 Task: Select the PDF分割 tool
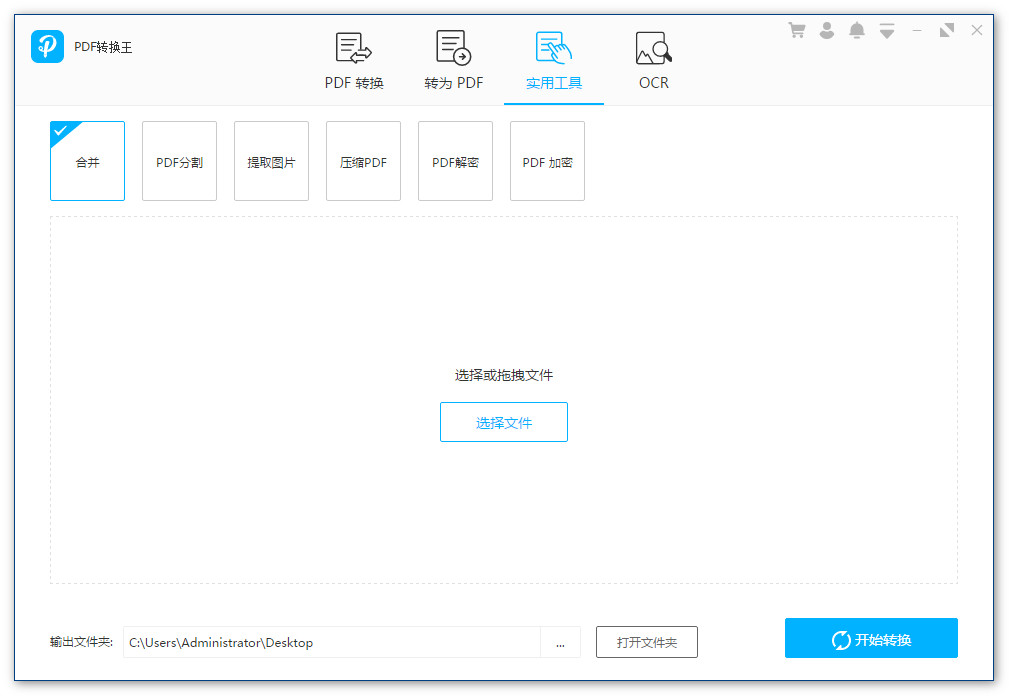[x=180, y=162]
